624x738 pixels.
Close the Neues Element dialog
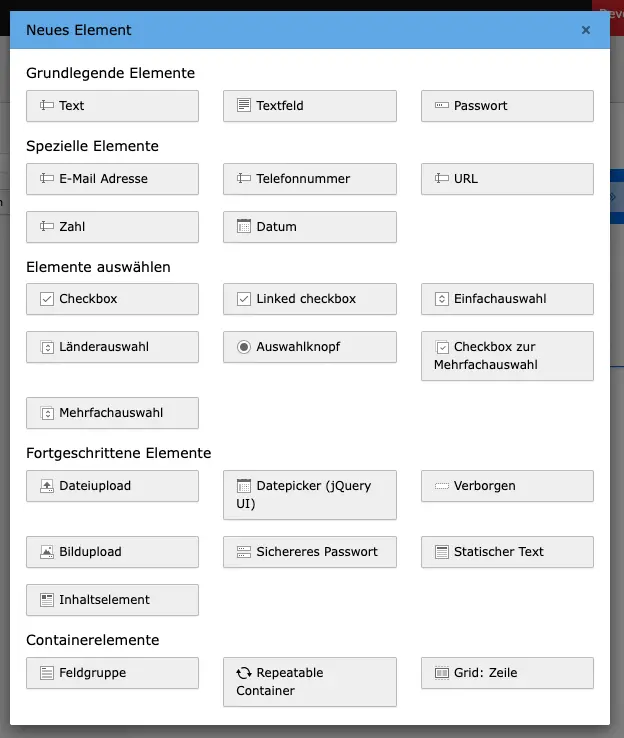coord(586,30)
